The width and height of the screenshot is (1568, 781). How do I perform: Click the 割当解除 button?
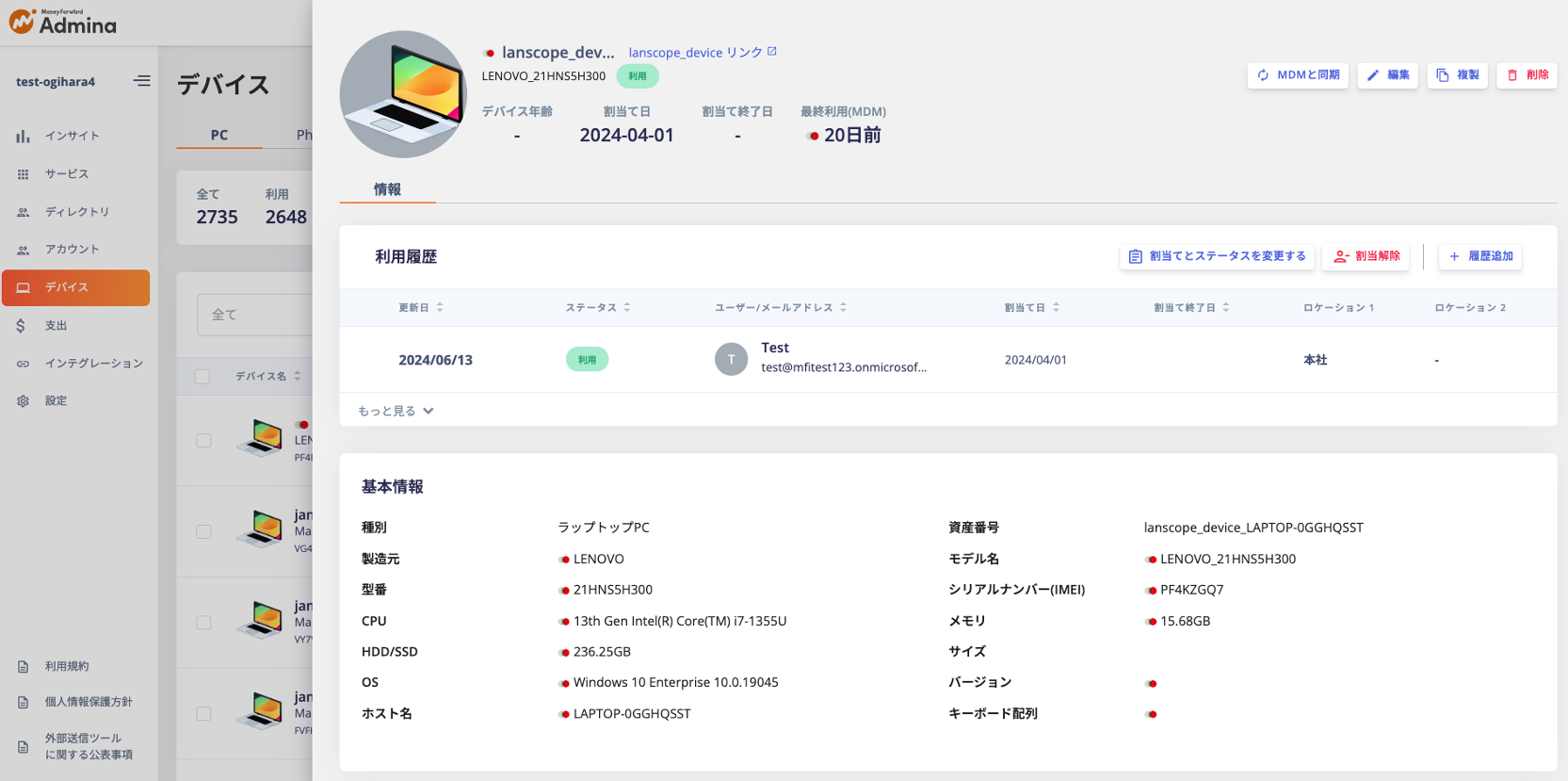[x=1366, y=256]
